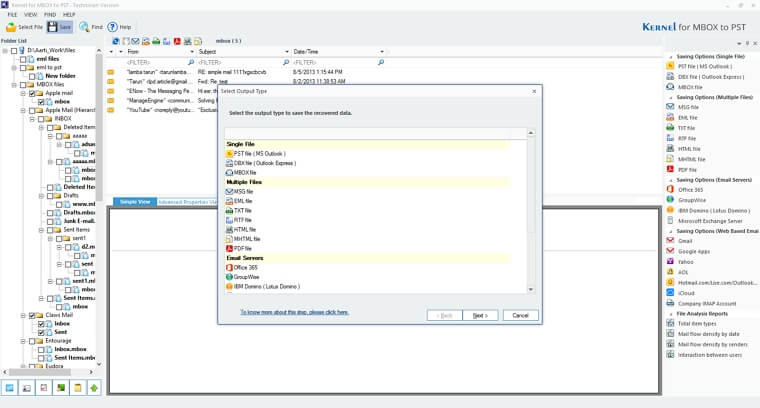
Task: Click the Cancel button in dialog
Action: (x=521, y=315)
